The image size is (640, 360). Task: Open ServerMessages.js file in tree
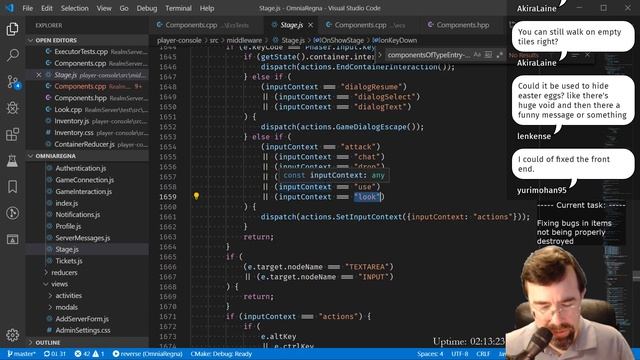(83, 238)
